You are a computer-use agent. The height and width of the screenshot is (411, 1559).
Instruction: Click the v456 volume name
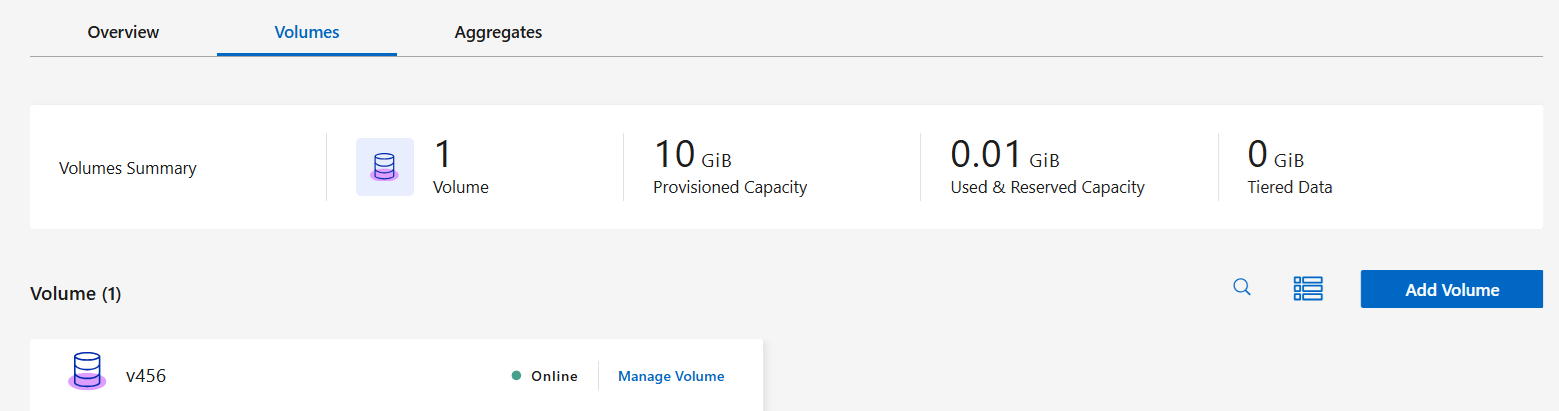point(146,376)
